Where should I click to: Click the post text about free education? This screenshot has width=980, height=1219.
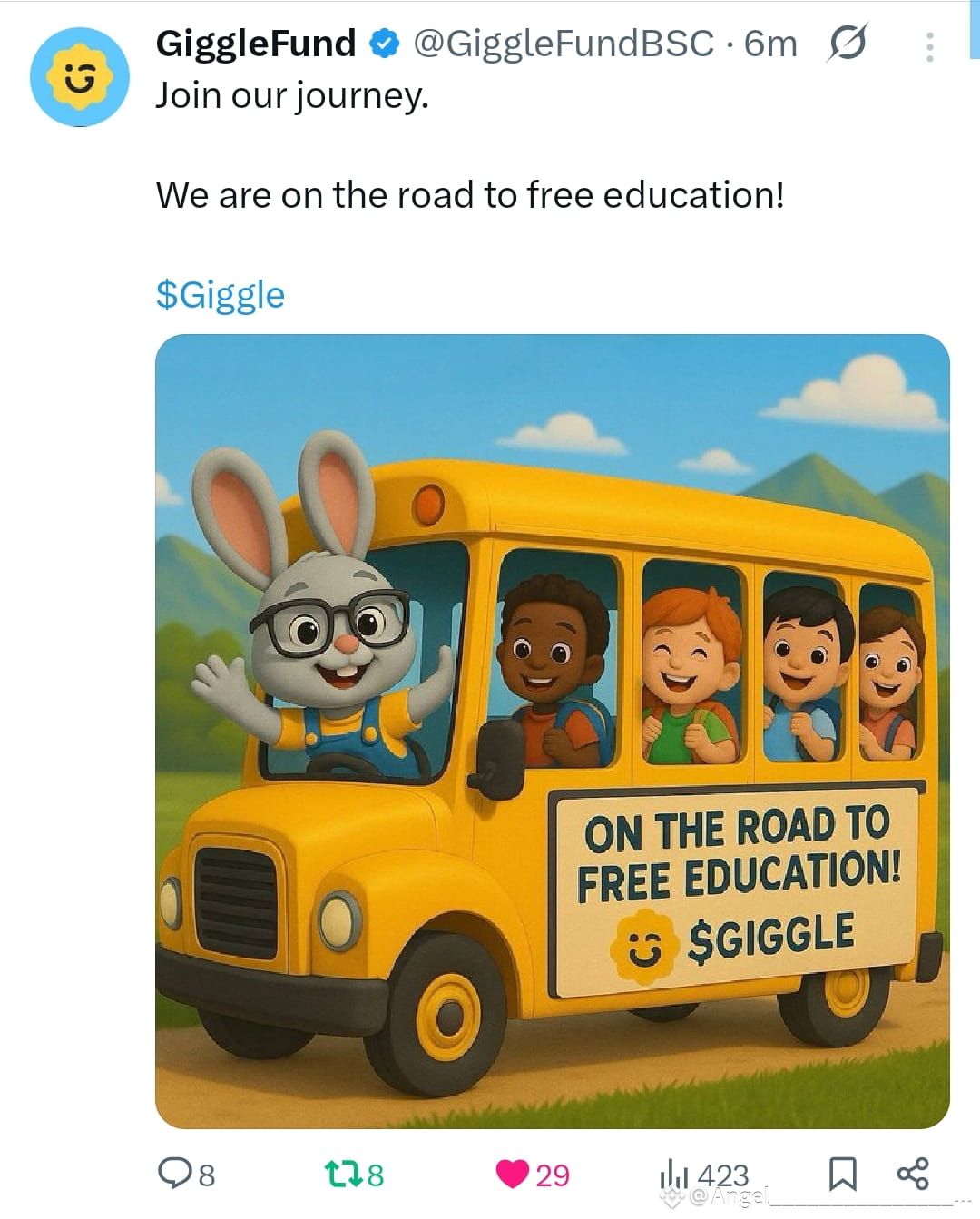click(x=470, y=195)
